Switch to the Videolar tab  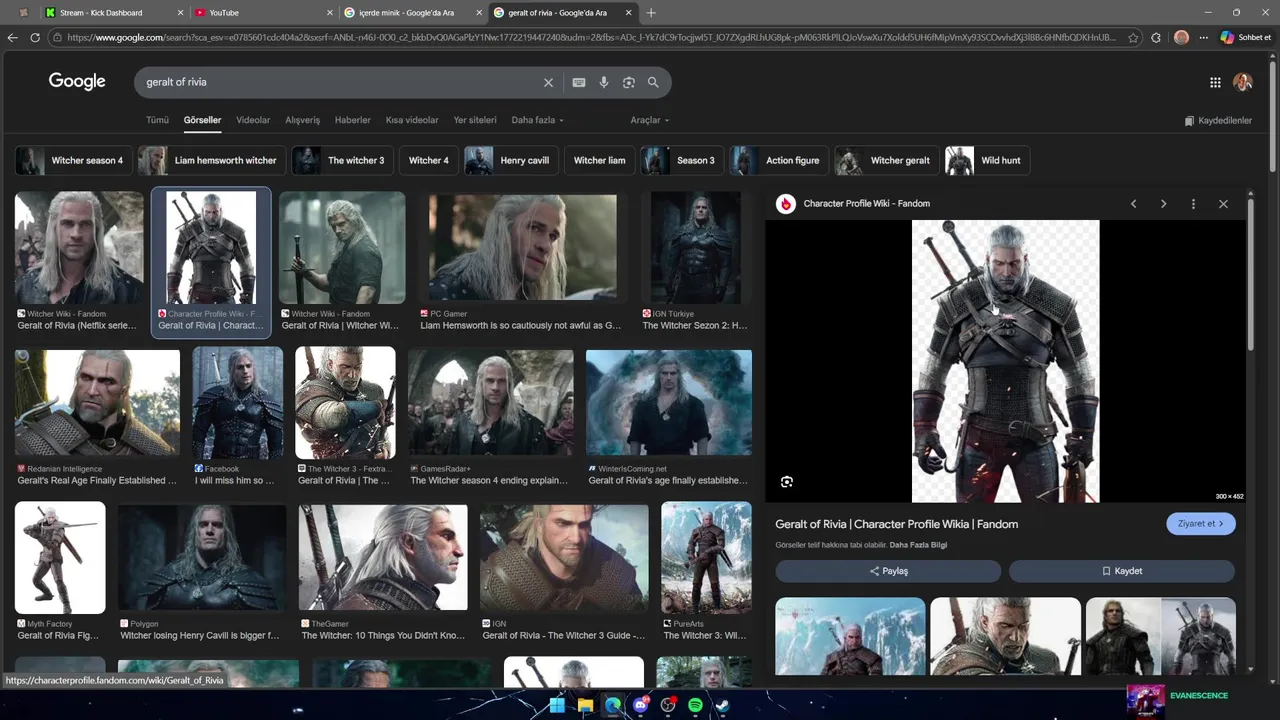pos(253,120)
